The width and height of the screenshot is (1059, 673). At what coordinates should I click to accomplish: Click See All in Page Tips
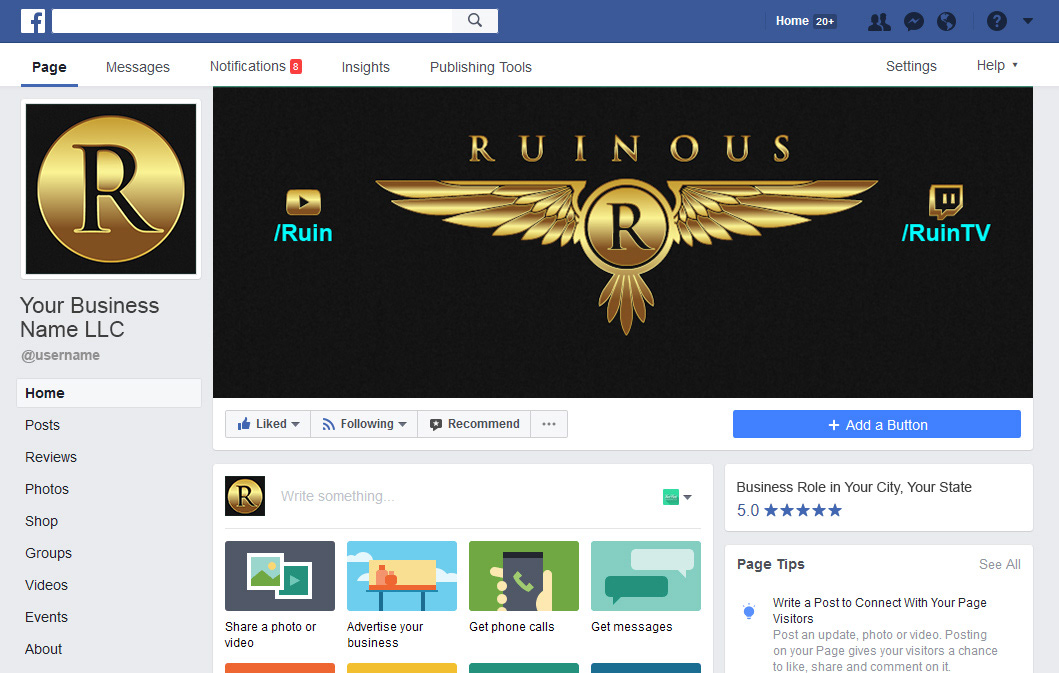(x=999, y=564)
